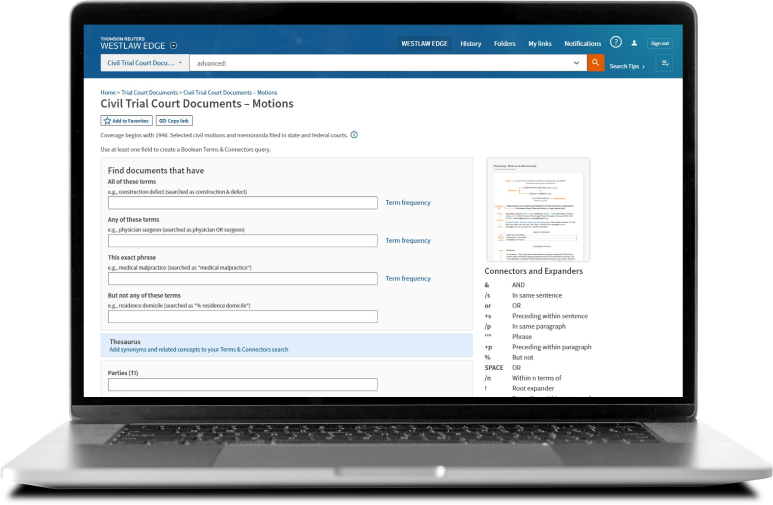The image size is (773, 505).
Task: Click the Westlaw Edge logo
Action: 133,45
